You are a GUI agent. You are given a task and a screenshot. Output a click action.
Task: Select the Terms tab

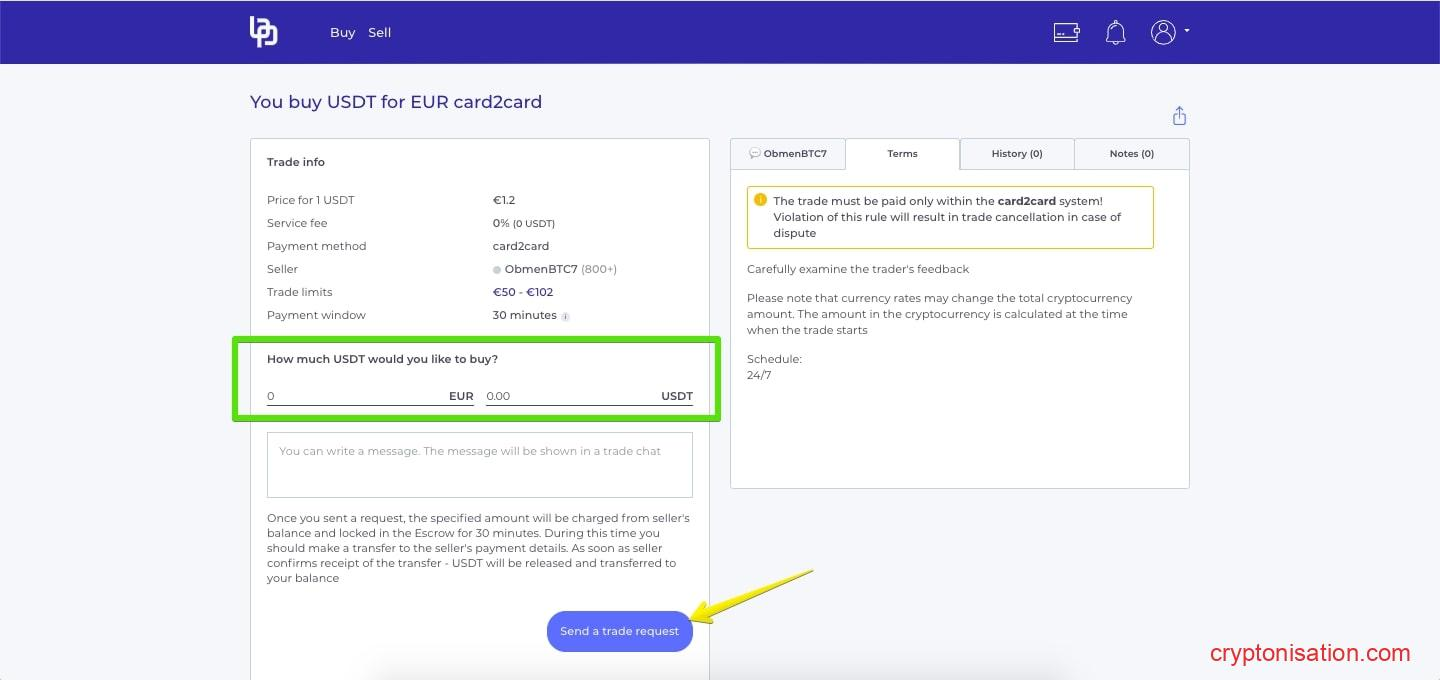click(902, 154)
